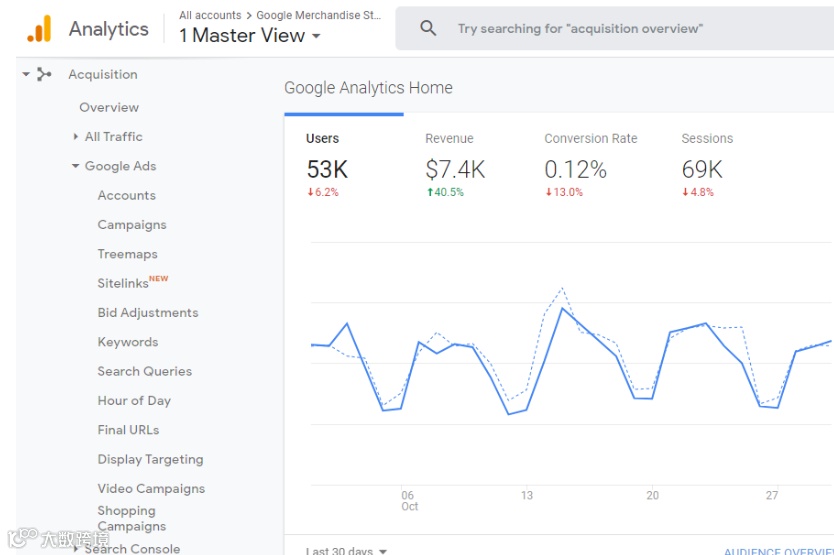Open the Video Campaigns report
Screen dimensions: 834x555
(x=151, y=488)
